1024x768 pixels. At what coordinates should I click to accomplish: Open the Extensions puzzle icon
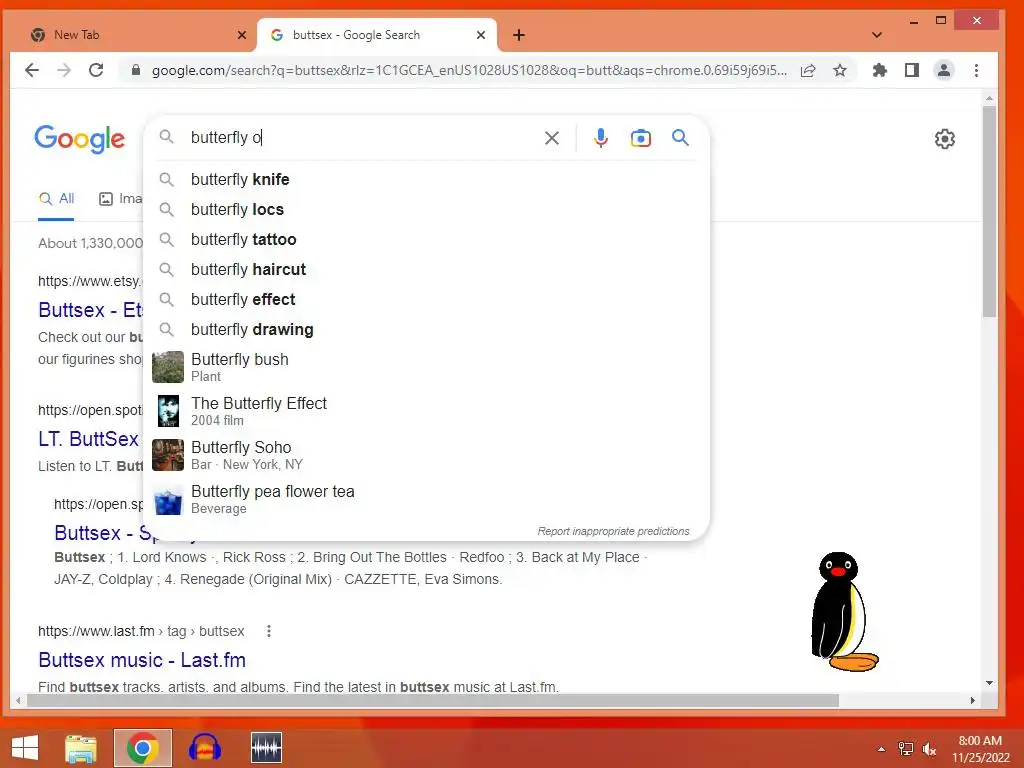[x=880, y=70]
